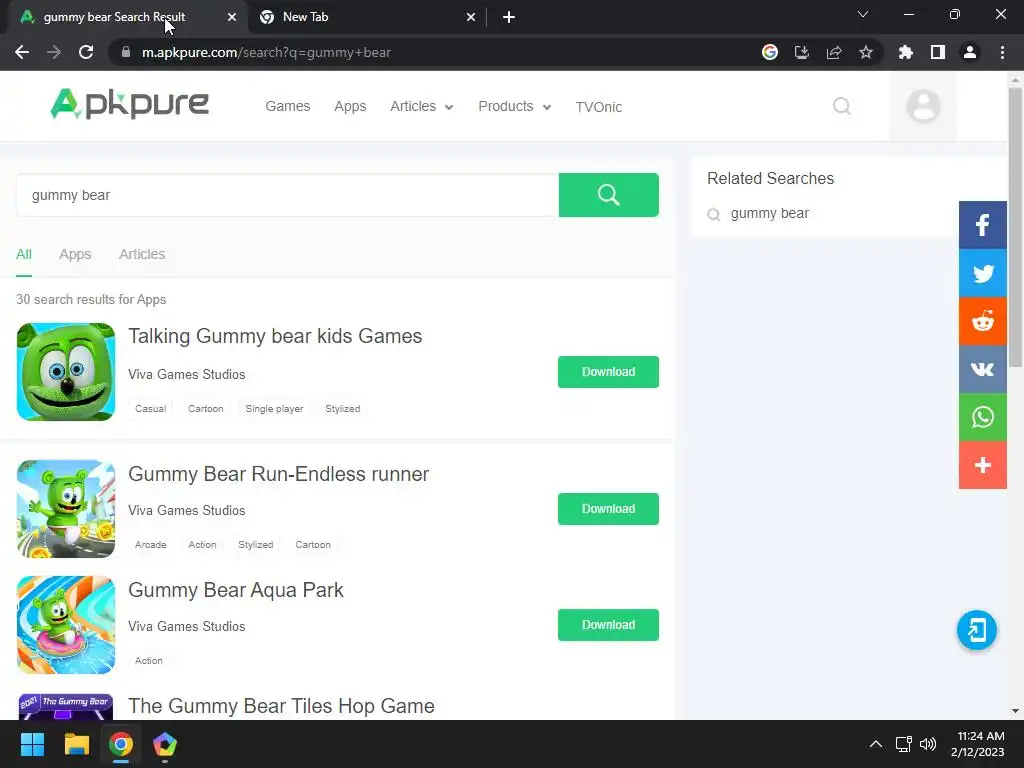Click the Google account icon in address bar

coord(770,52)
